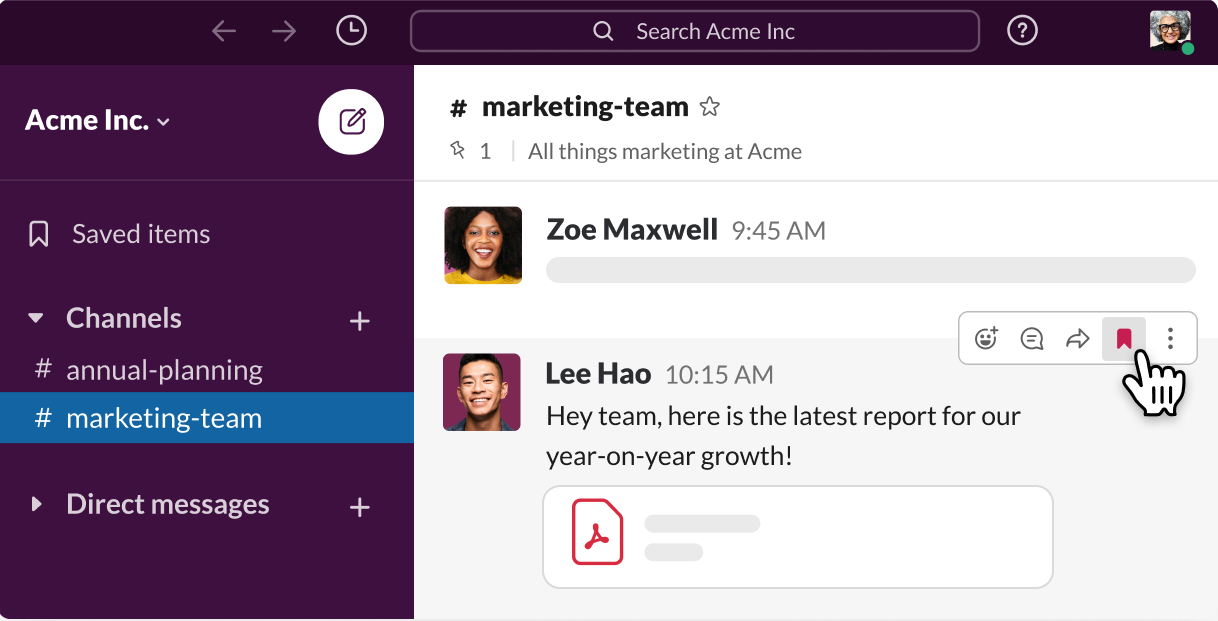Start a new direct message with plus

(x=360, y=507)
